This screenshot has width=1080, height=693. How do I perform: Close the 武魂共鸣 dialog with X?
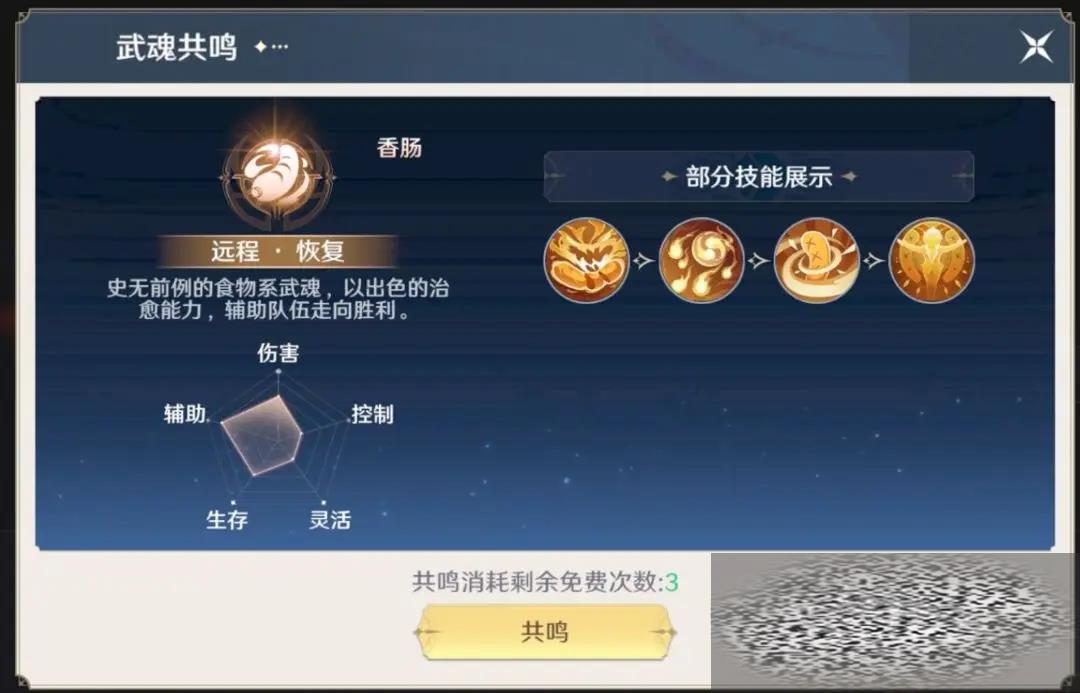pos(1036,47)
